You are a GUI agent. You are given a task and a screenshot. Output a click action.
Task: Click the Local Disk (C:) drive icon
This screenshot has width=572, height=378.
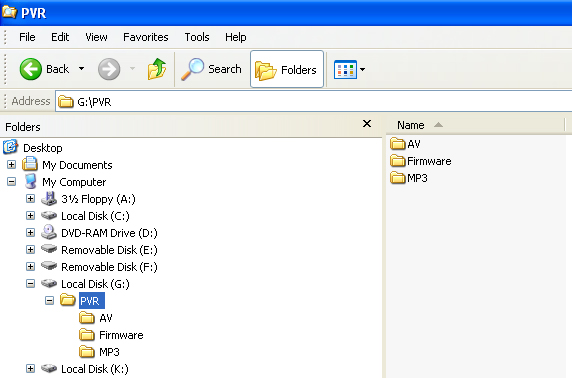[x=49, y=215]
